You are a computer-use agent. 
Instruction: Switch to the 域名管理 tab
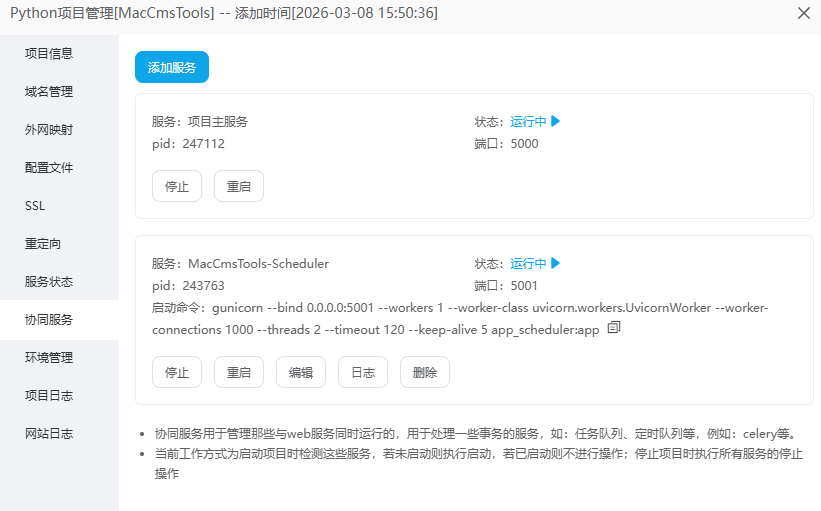[49, 92]
